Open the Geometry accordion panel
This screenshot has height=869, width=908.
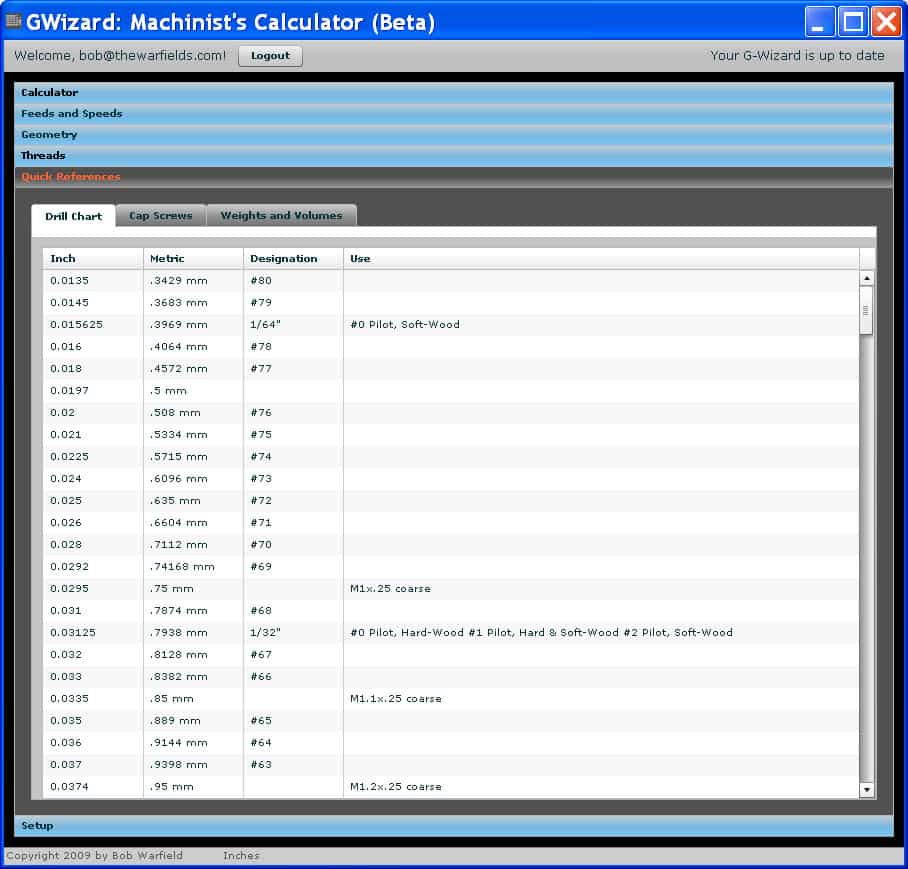tap(453, 135)
